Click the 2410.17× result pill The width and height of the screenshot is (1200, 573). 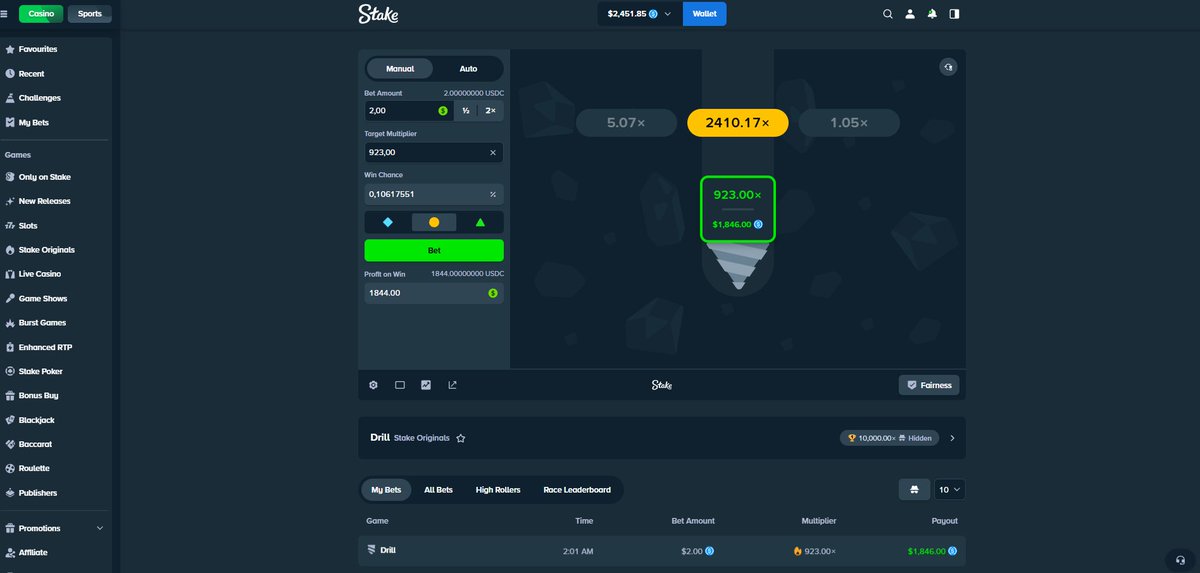tap(738, 123)
